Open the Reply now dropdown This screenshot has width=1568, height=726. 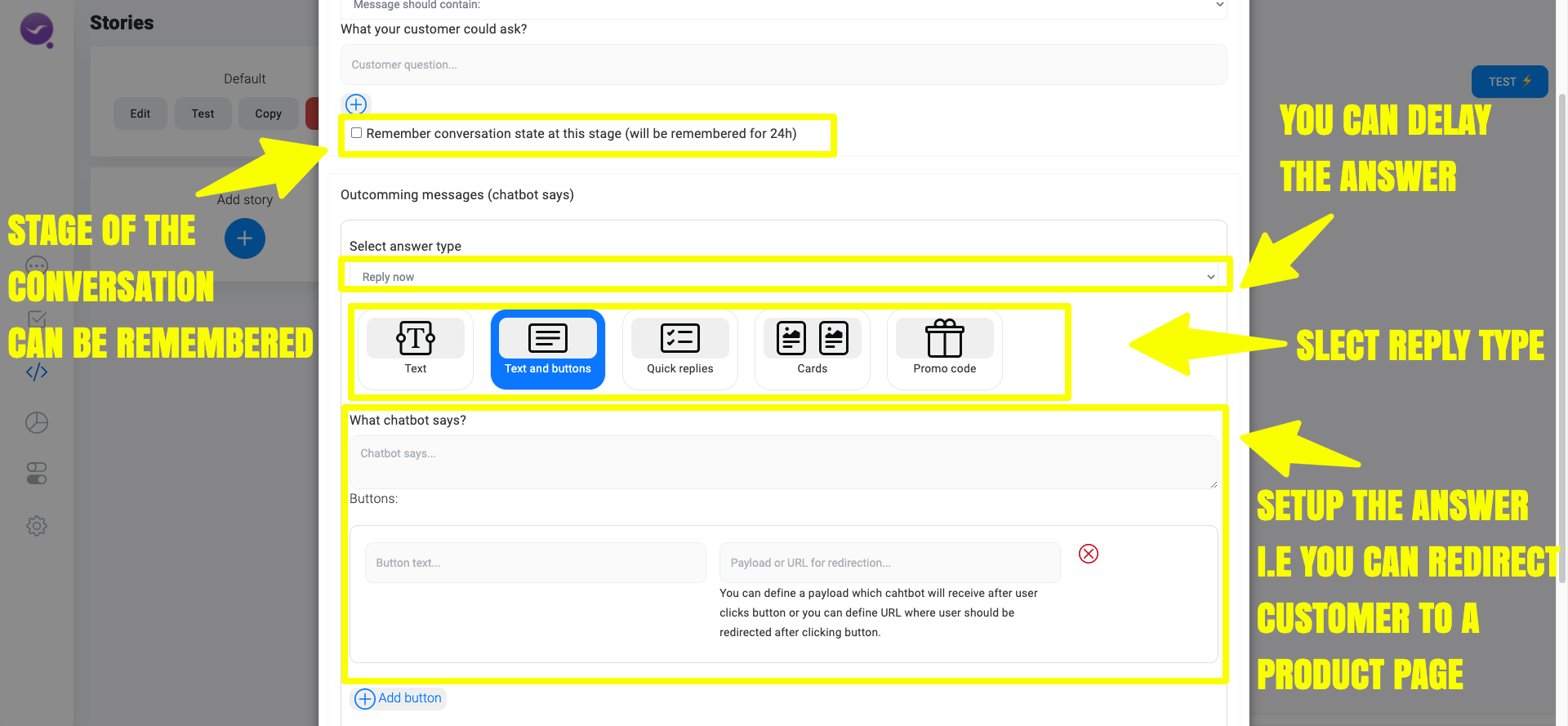(x=783, y=277)
